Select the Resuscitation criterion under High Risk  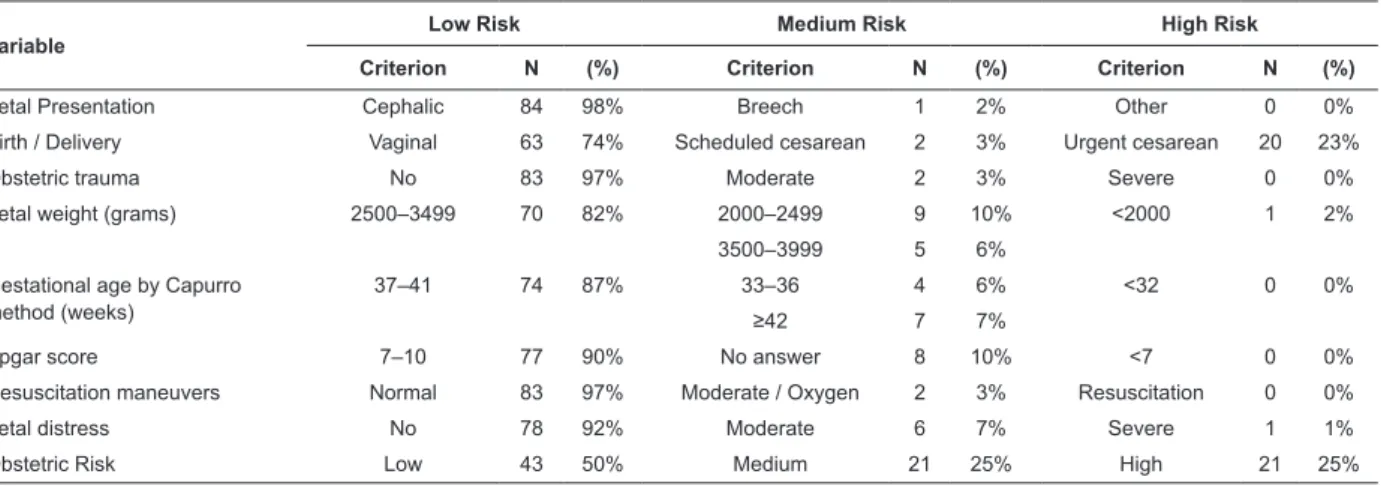1157,392
